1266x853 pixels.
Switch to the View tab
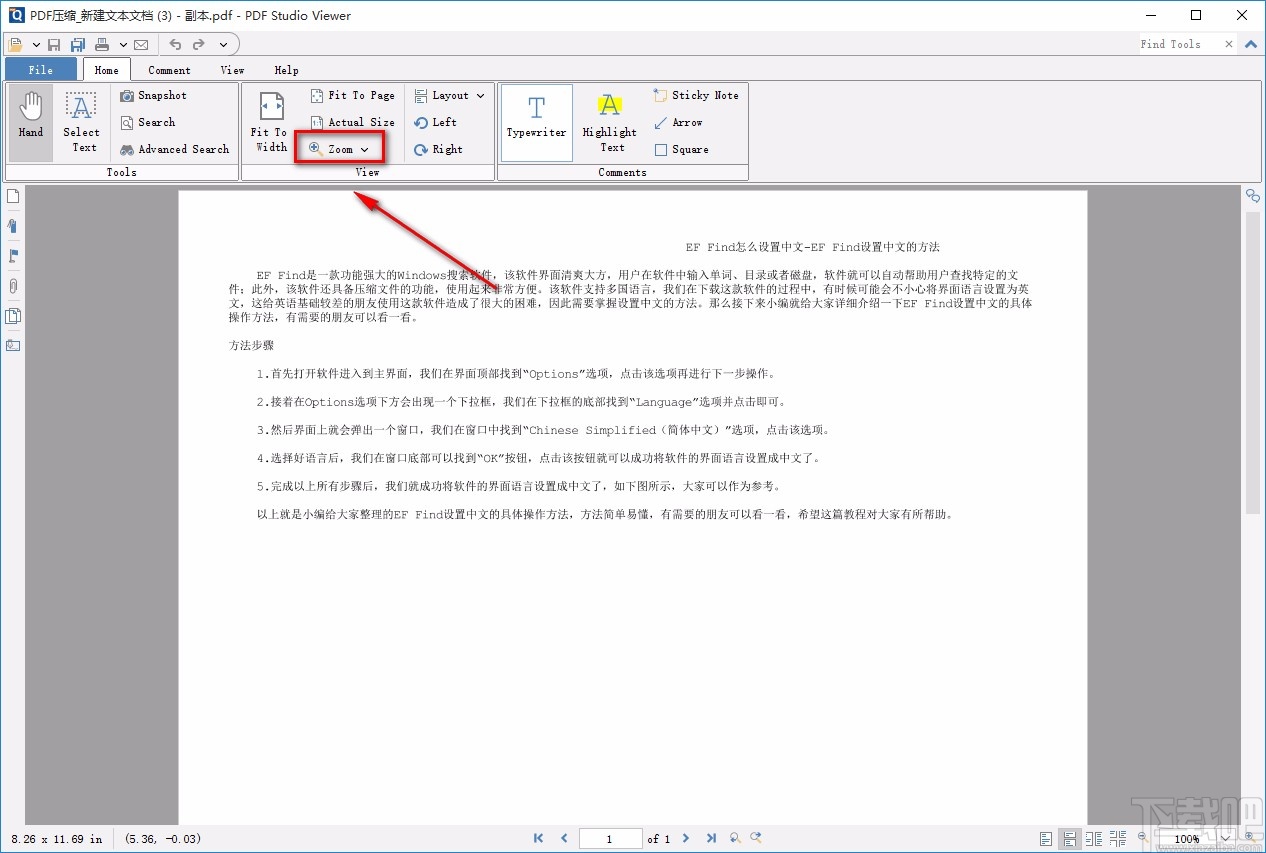point(232,70)
